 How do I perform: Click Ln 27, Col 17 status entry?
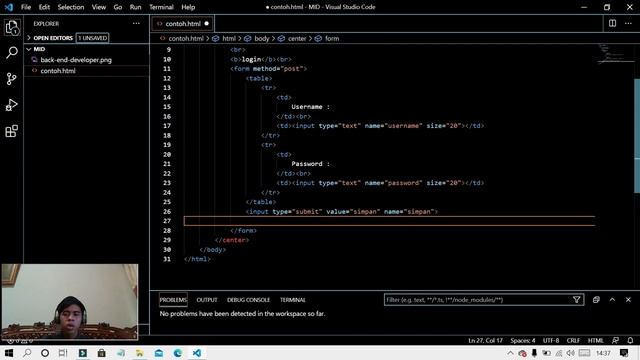point(485,340)
